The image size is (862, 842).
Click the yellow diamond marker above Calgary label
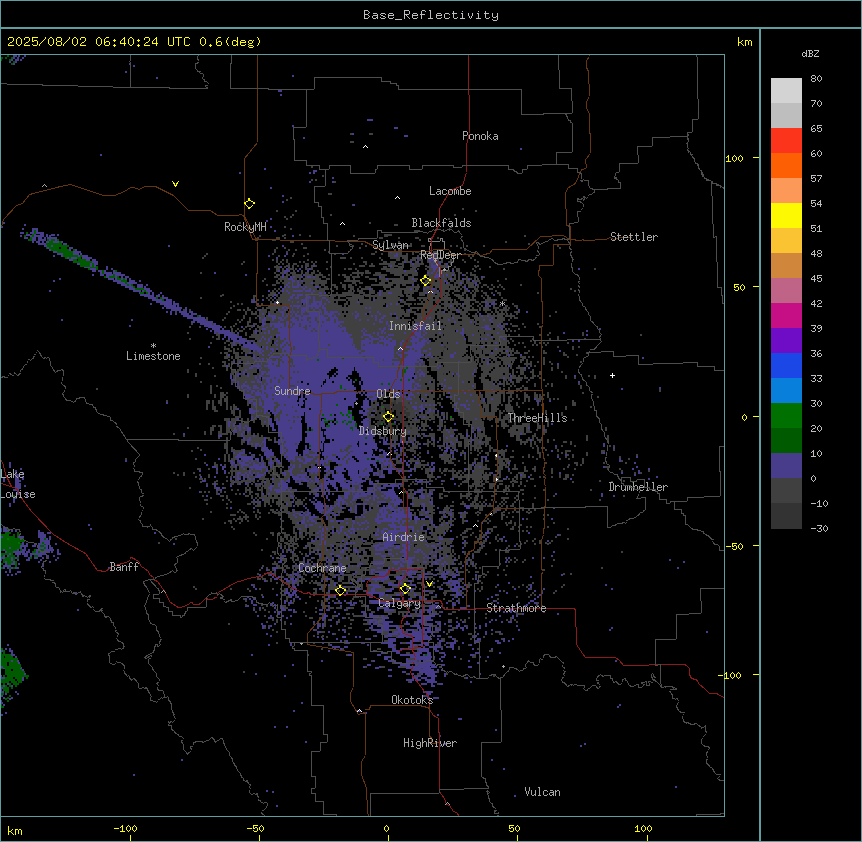click(x=405, y=589)
